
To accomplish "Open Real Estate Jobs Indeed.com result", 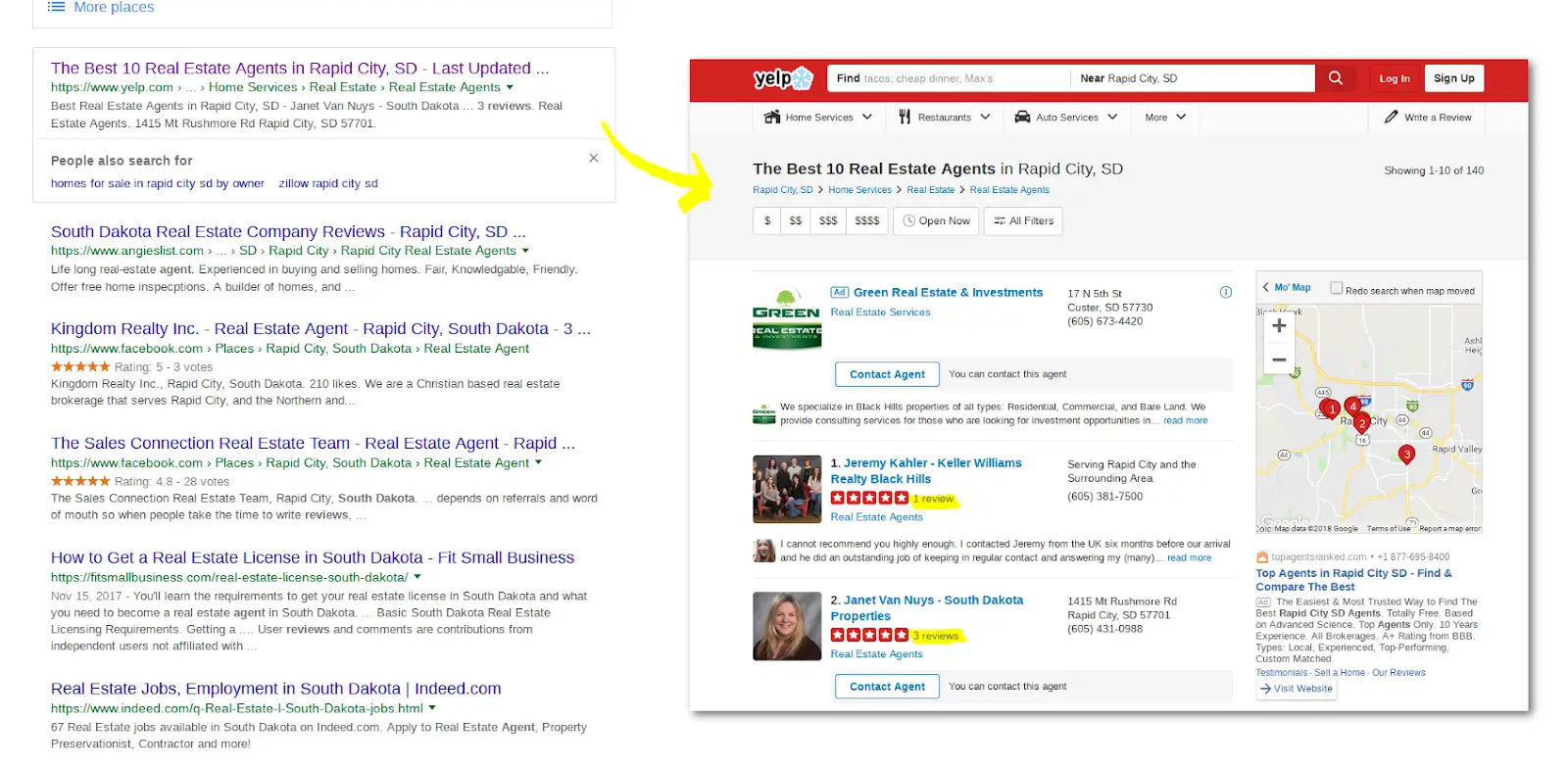I will (275, 689).
